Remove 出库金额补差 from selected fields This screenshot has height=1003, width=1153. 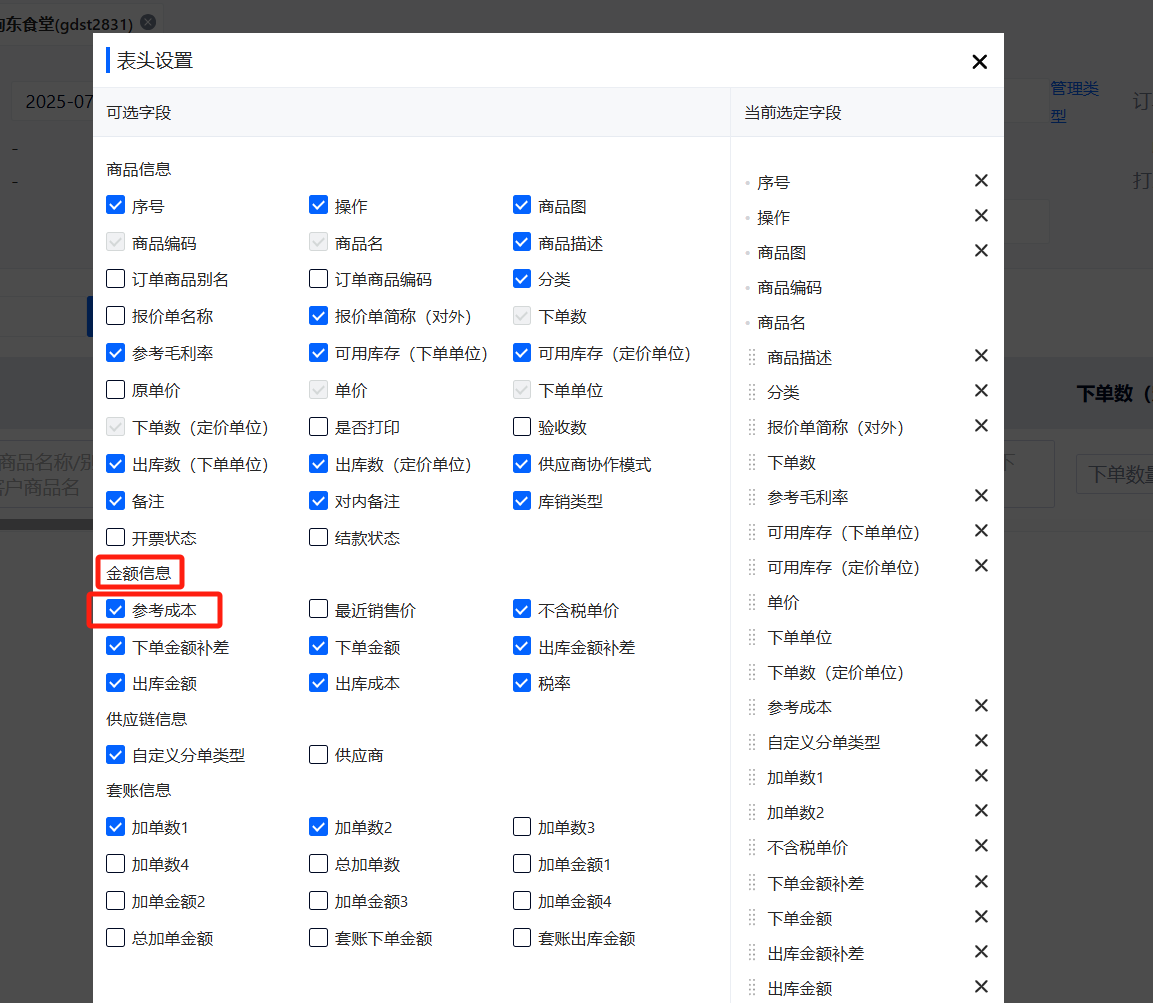point(981,952)
